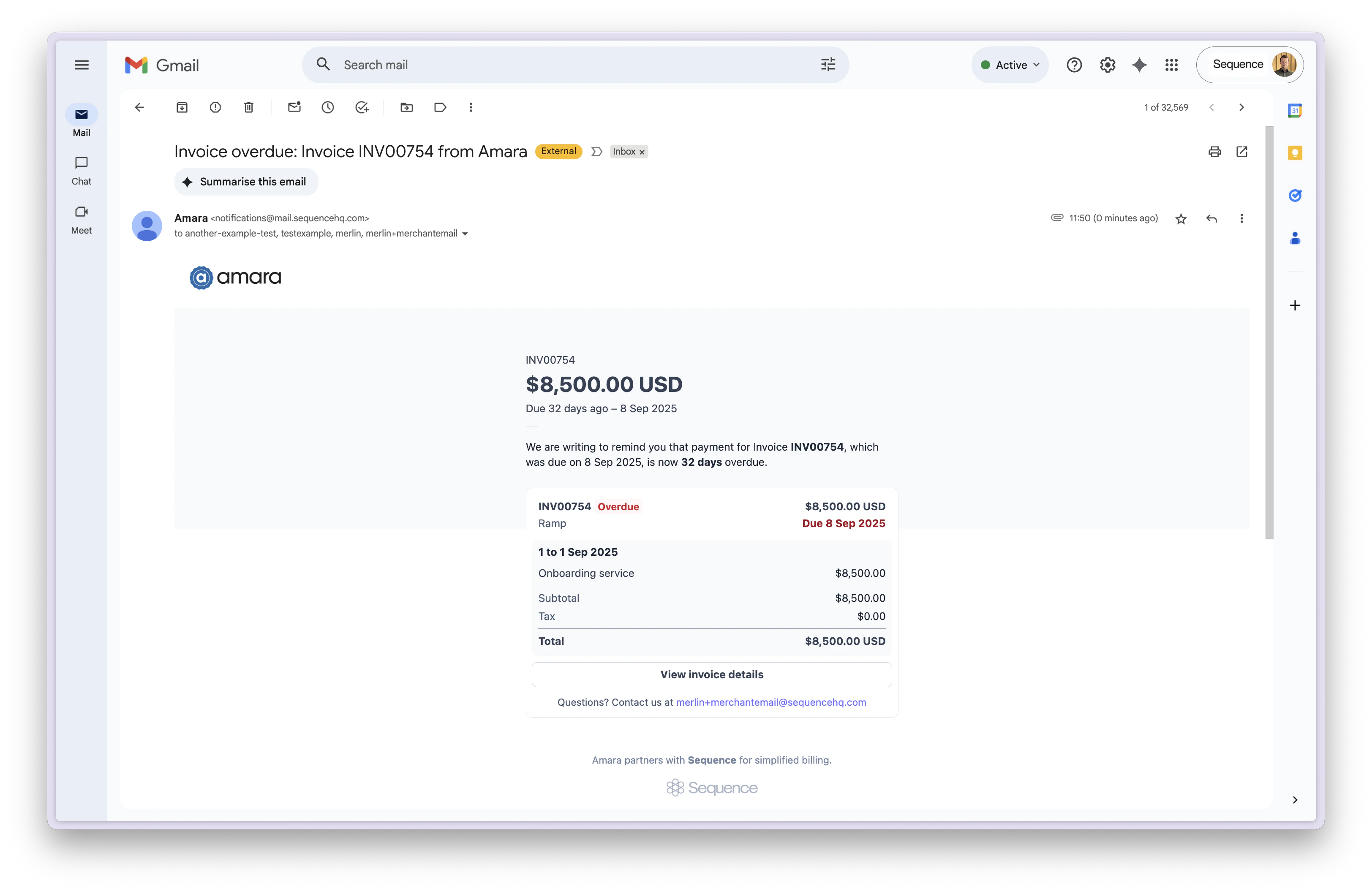Click merlin+merchantemail@sequencehq.com link
Screen dimensions: 1372x892
771,702
